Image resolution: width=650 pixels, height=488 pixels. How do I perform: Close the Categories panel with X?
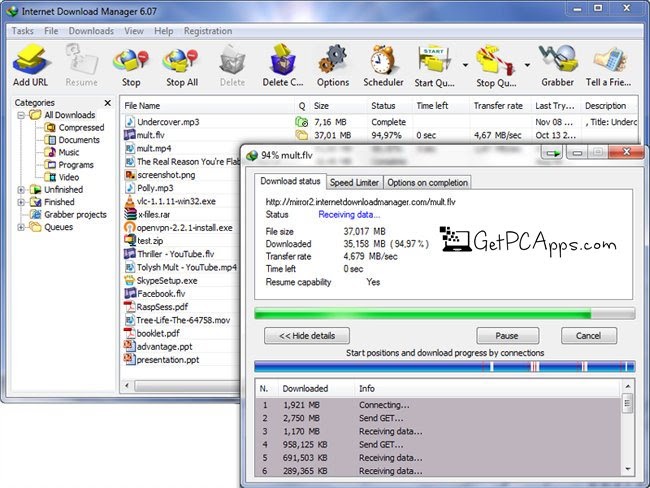pyautogui.click(x=108, y=102)
